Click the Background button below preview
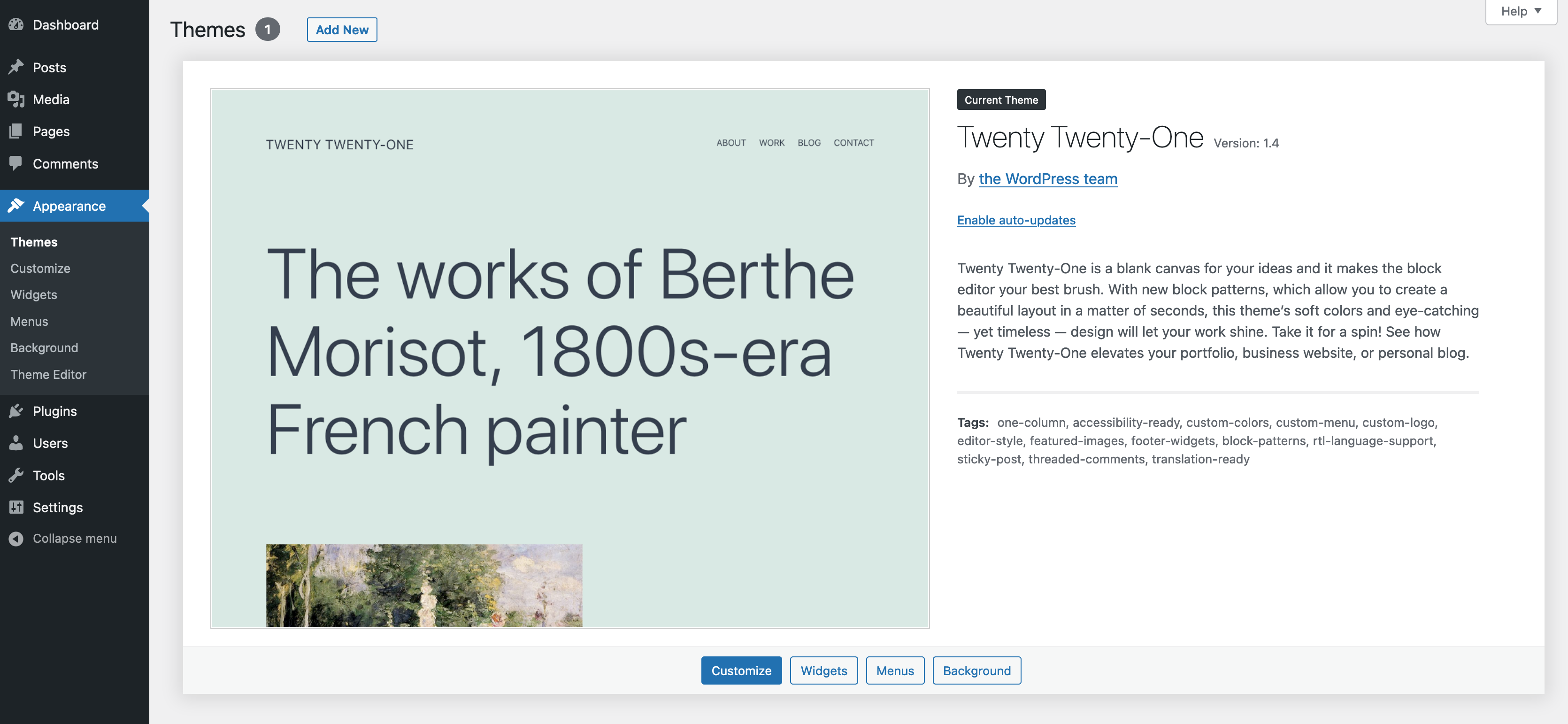This screenshot has height=724, width=1568. click(x=977, y=670)
